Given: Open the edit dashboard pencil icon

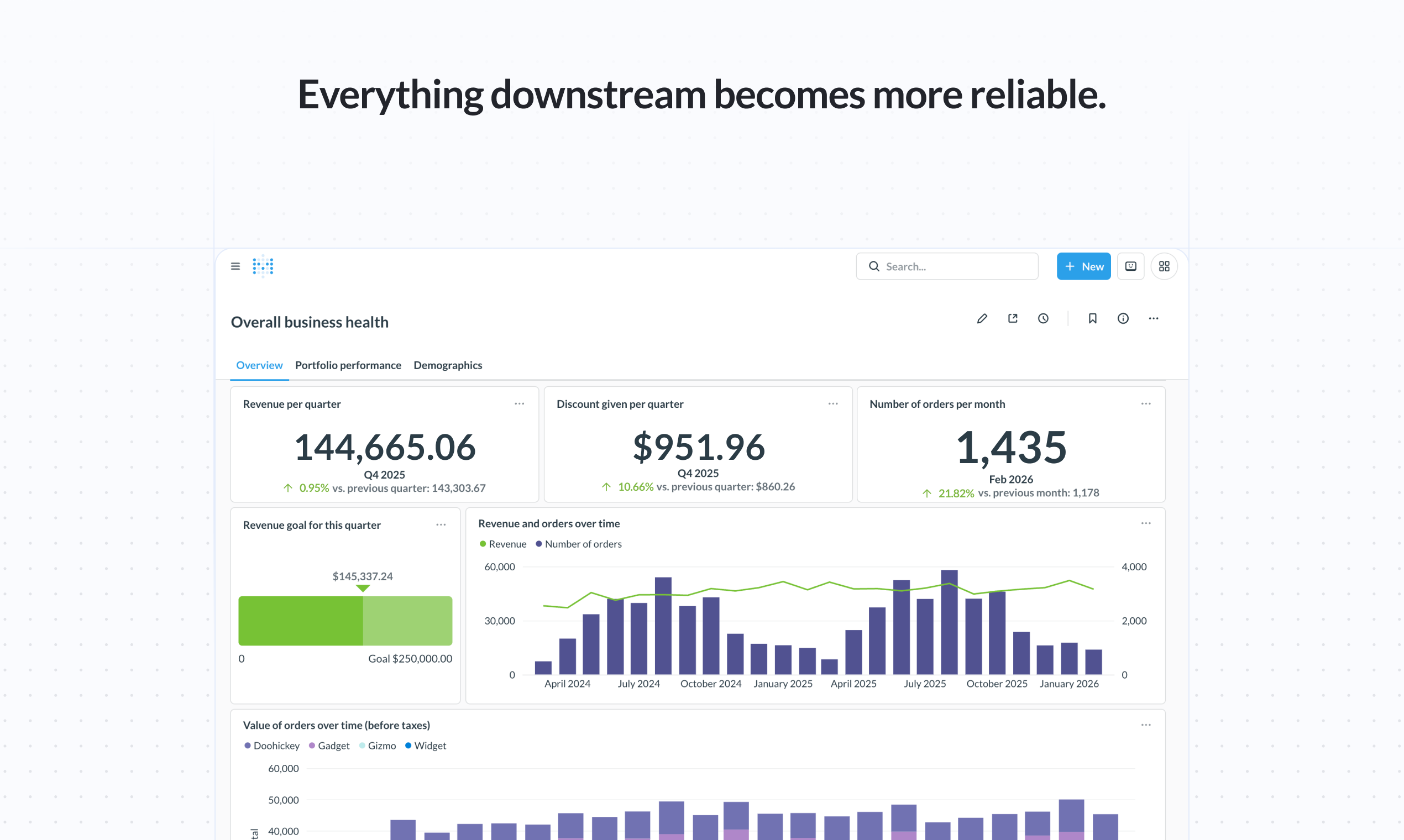Looking at the screenshot, I should tap(982, 318).
